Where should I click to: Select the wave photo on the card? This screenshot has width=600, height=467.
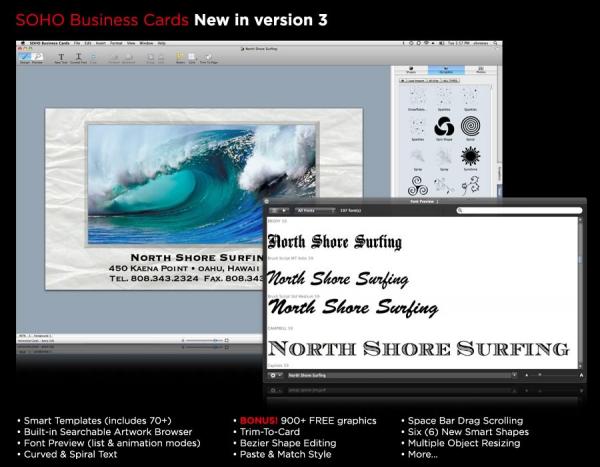point(202,185)
